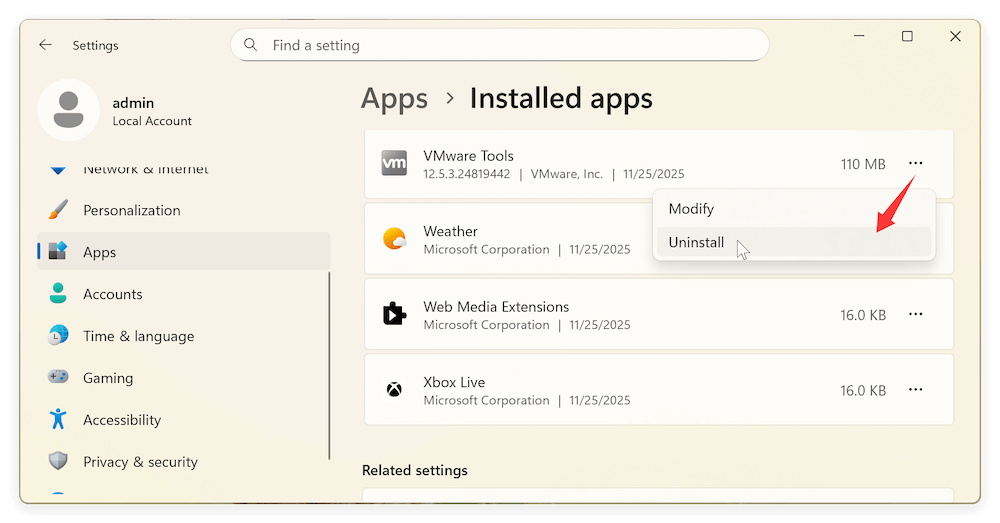Open Time & language settings

click(x=184, y=336)
